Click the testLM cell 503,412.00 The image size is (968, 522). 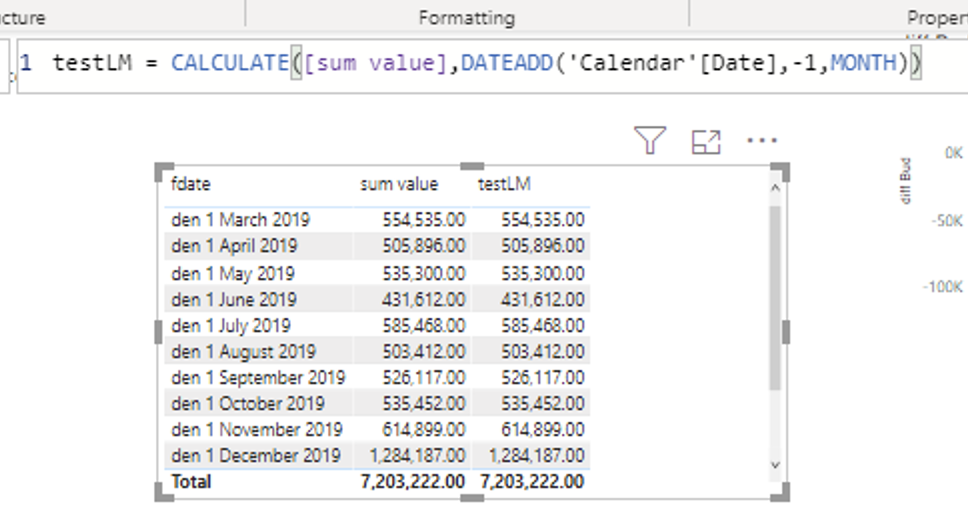pyautogui.click(x=543, y=351)
